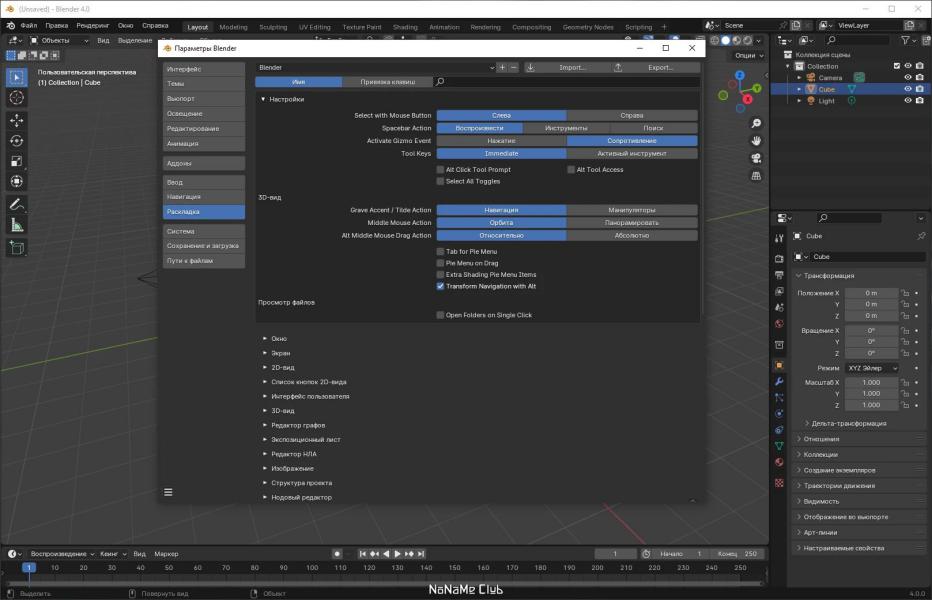Click the add keymap preset plus button
Image resolution: width=932 pixels, height=600 pixels.
pos(502,67)
